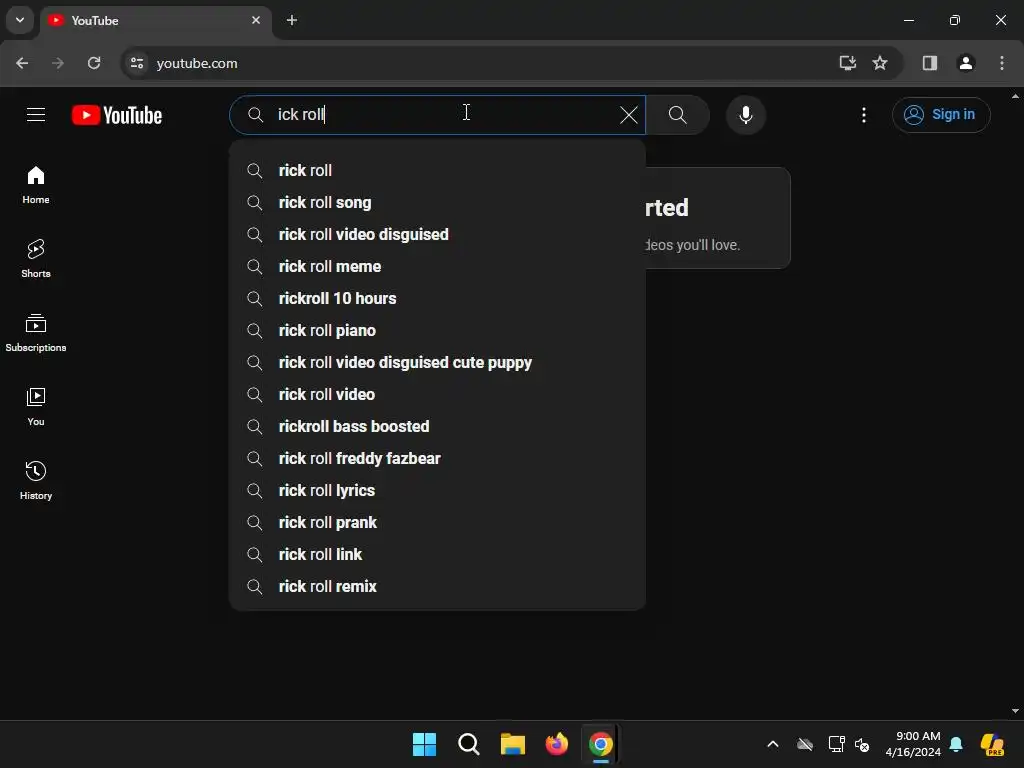Open the clock showing 9:00 AM
Viewport: 1024px width, 768px height.
(913, 744)
